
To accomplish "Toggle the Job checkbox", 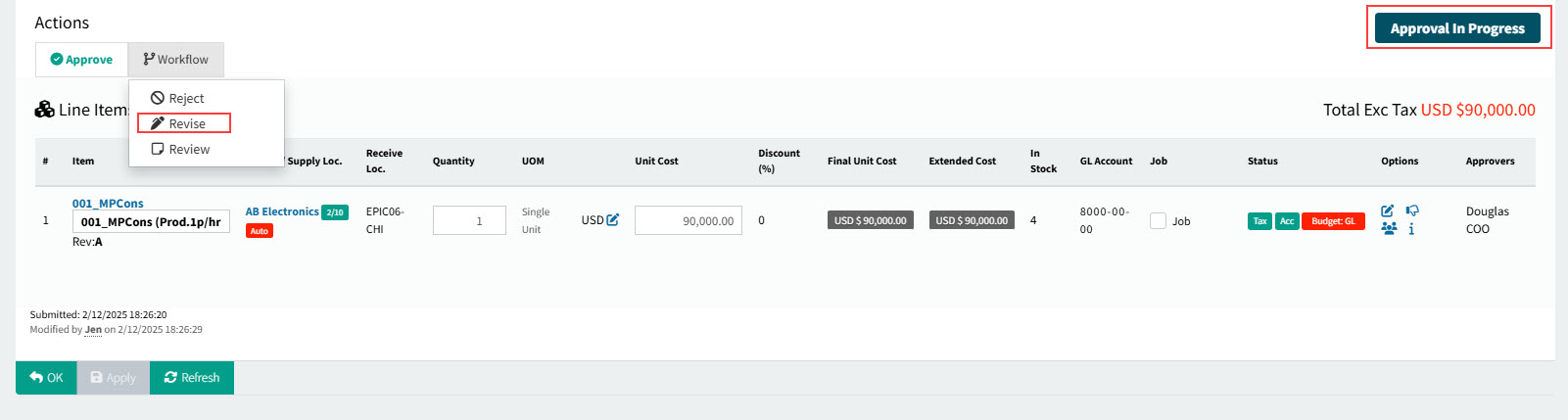I will (1158, 221).
